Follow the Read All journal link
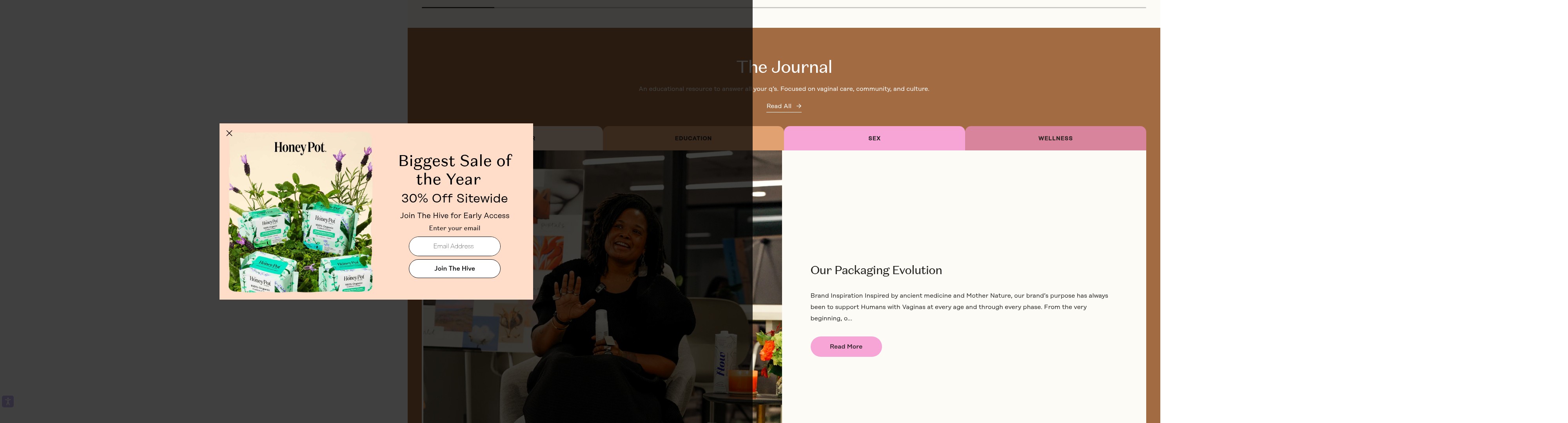Image resolution: width=1568 pixels, height=423 pixels. [x=783, y=107]
